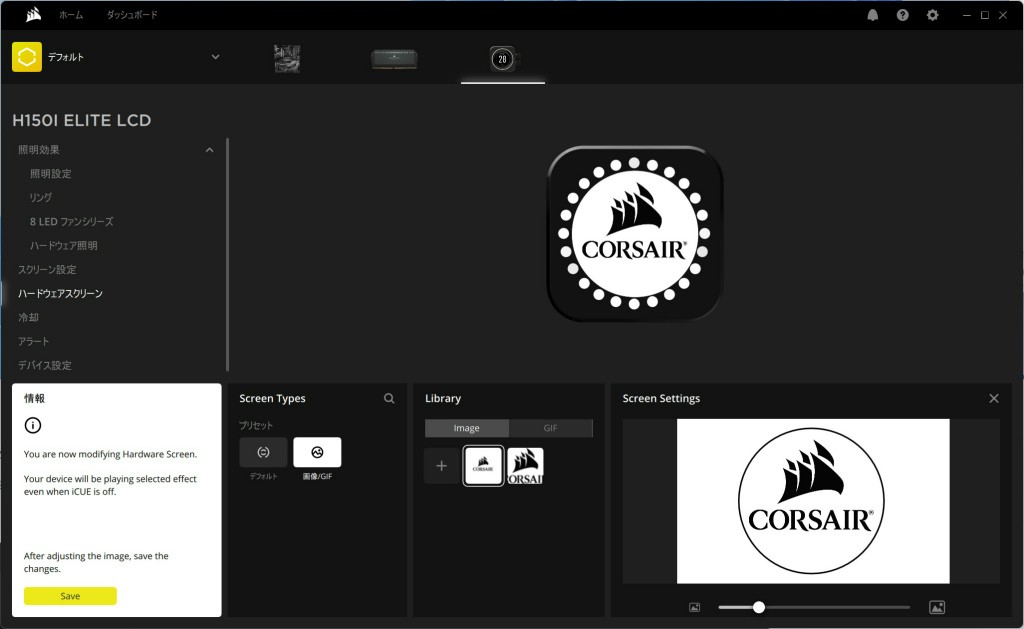
Task: Open スクリーン設定 in the sidebar
Action: (x=47, y=270)
